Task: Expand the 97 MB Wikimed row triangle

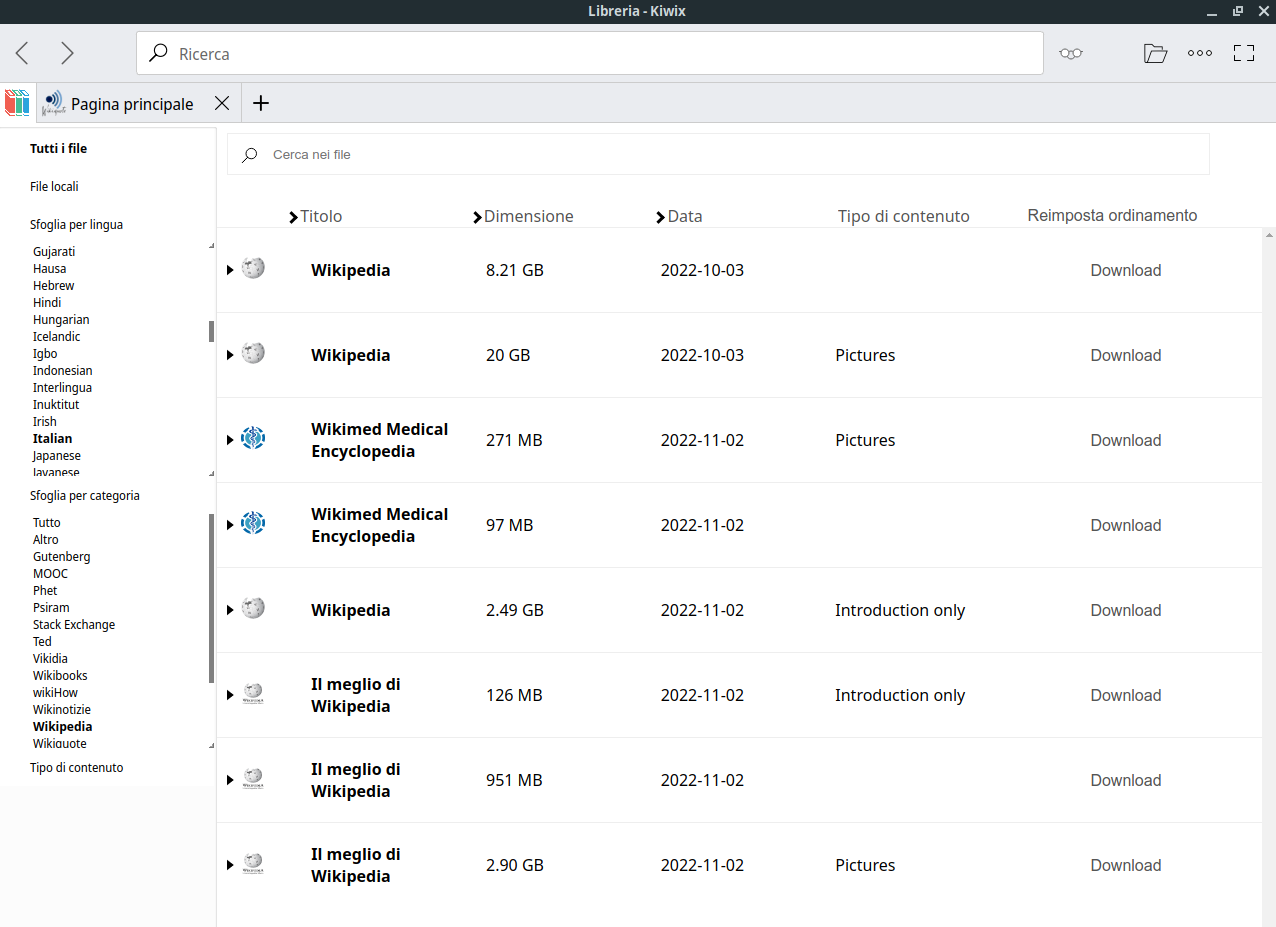Action: pyautogui.click(x=230, y=525)
